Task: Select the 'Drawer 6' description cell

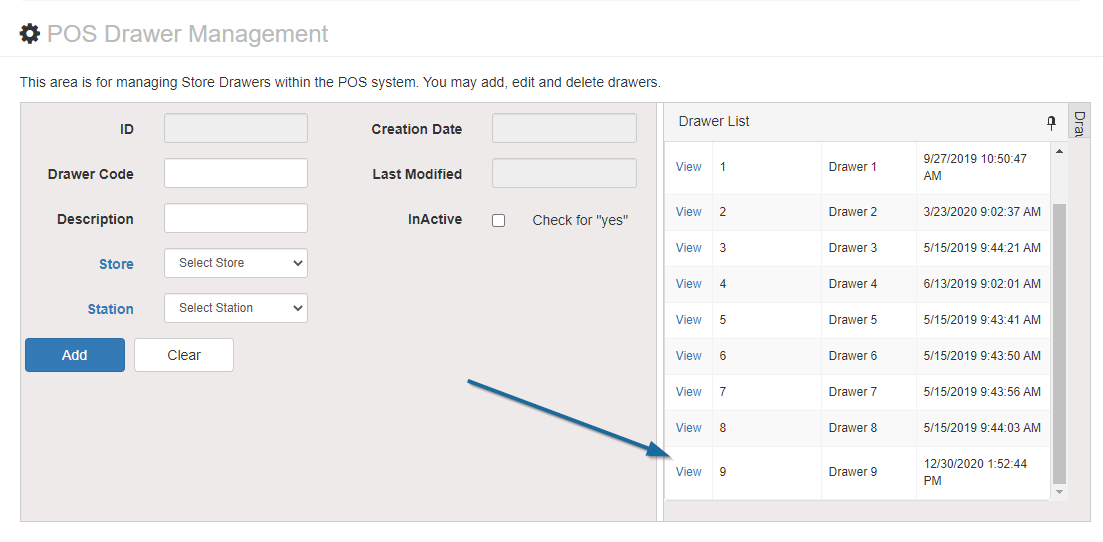Action: click(x=869, y=356)
